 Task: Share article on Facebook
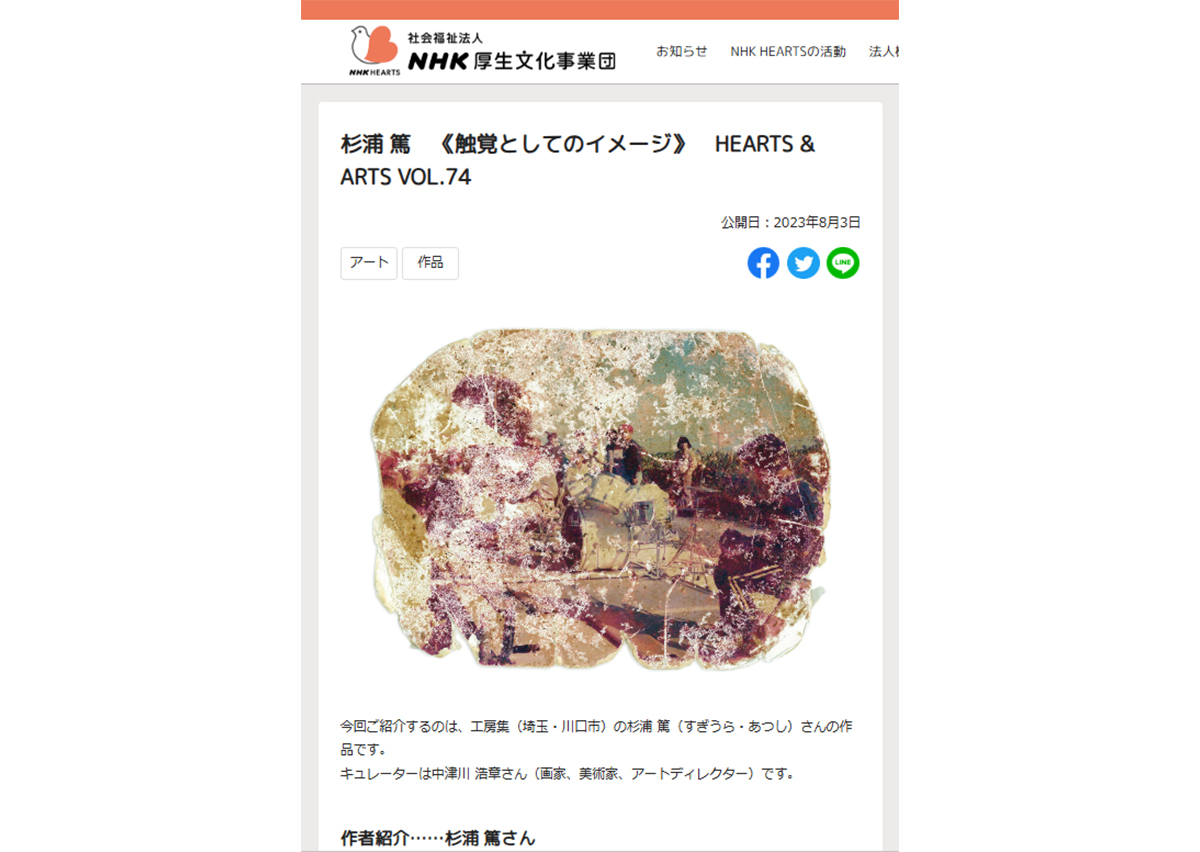[x=763, y=263]
